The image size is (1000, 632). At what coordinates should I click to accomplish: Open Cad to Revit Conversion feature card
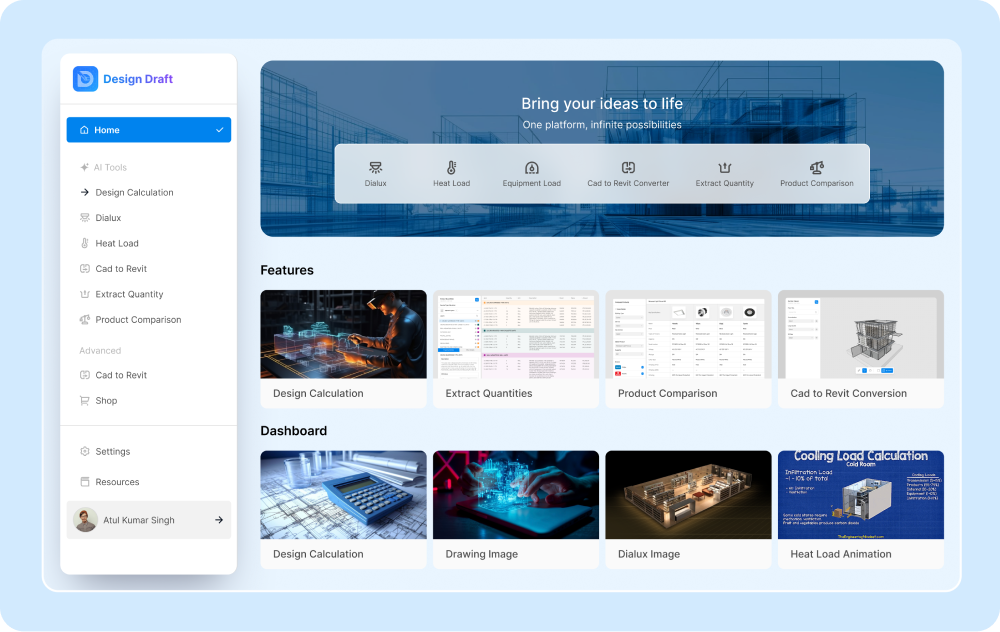(x=860, y=348)
